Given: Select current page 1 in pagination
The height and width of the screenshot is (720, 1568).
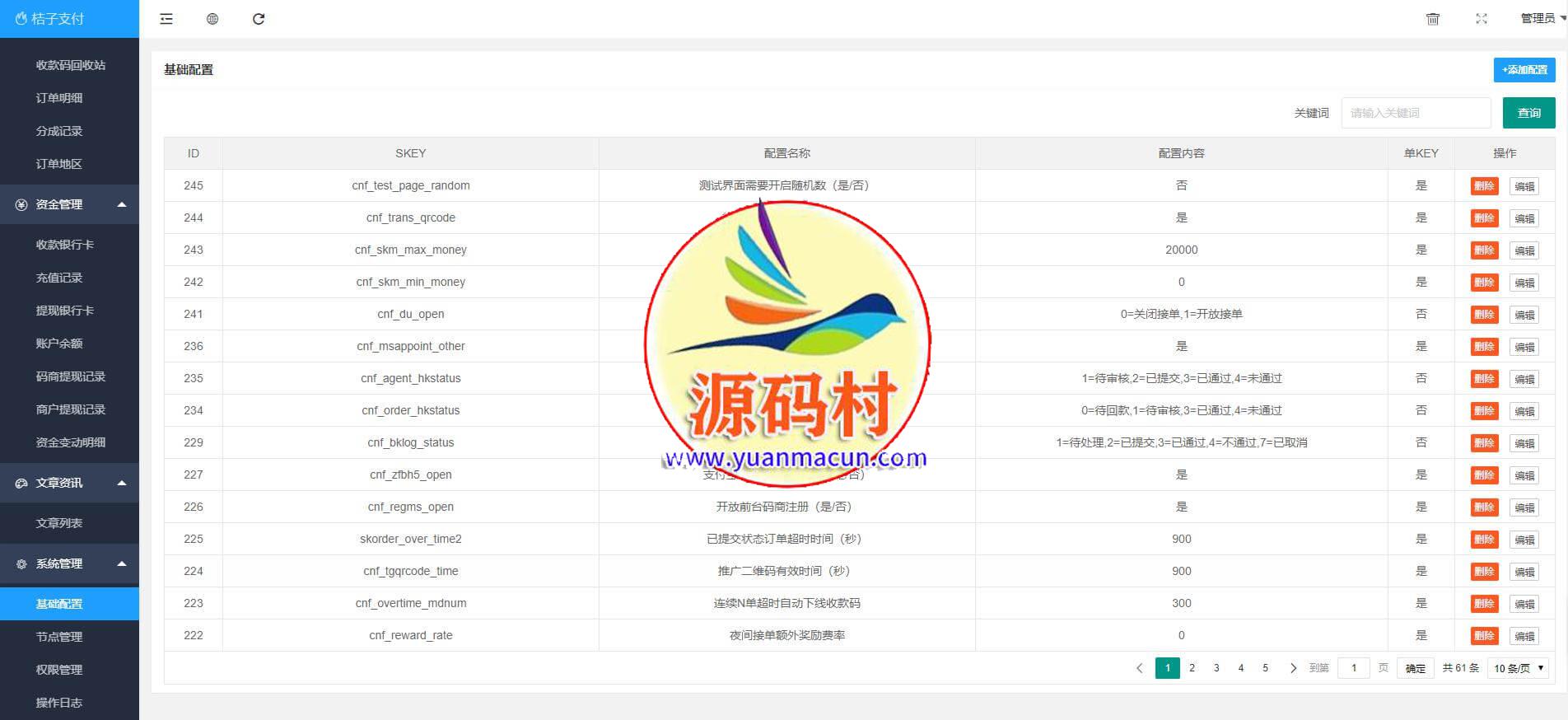Looking at the screenshot, I should [1168, 668].
